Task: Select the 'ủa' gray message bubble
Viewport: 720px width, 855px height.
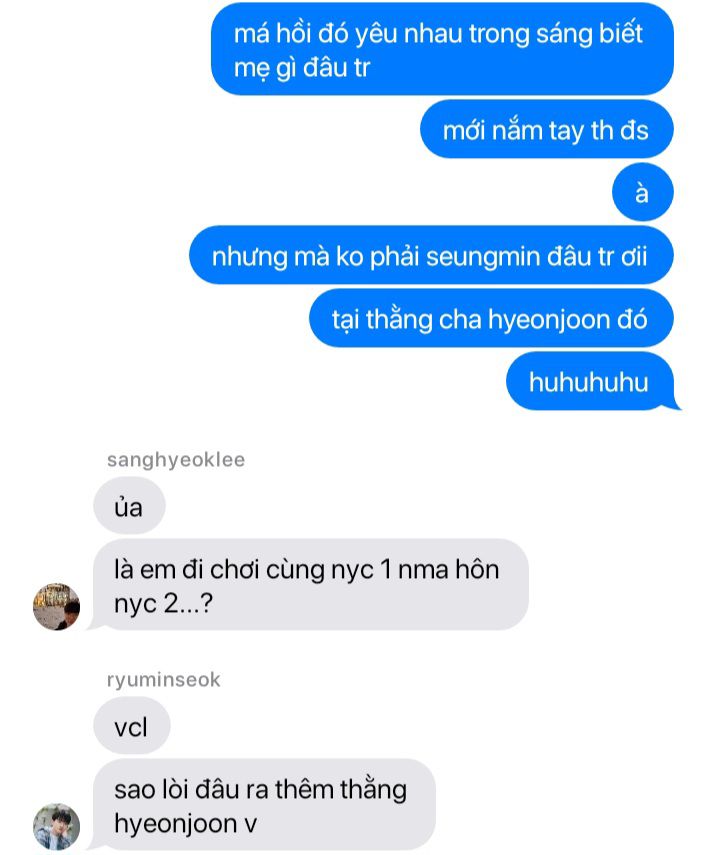Action: click(x=129, y=506)
